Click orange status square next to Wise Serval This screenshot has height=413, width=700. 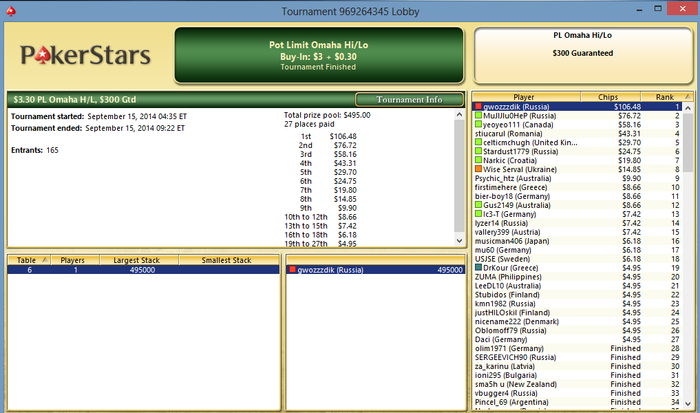(478, 169)
